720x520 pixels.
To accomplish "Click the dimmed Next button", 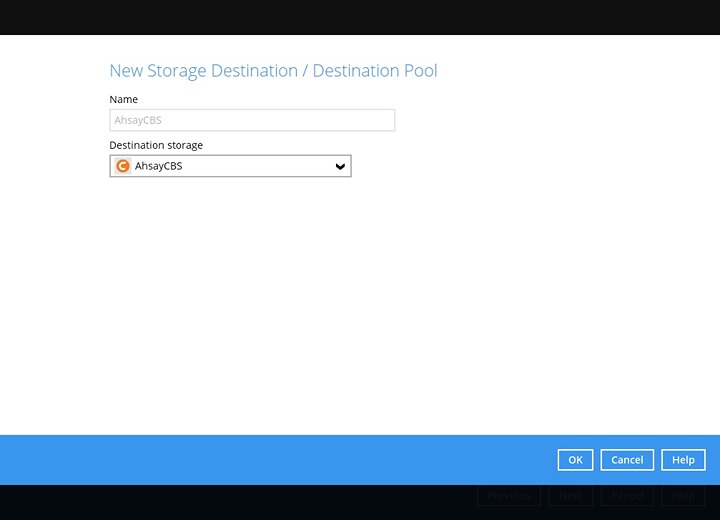I will (571, 496).
